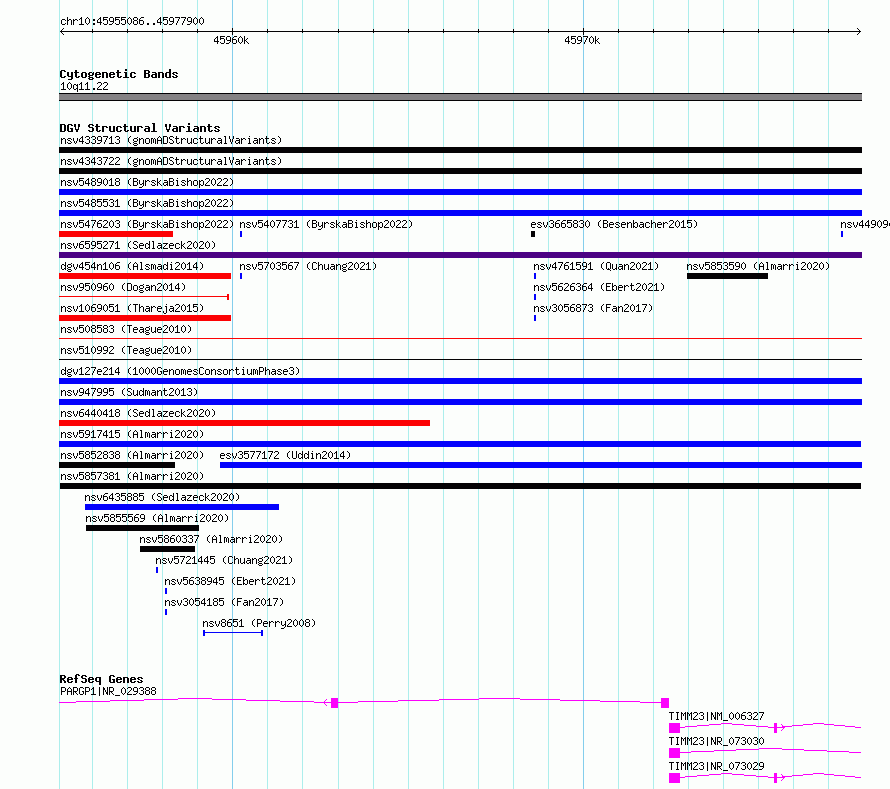Viewport: 890px width, 789px height.
Task: Click the nsv4339713 gnomAD variant label
Action: (171, 140)
